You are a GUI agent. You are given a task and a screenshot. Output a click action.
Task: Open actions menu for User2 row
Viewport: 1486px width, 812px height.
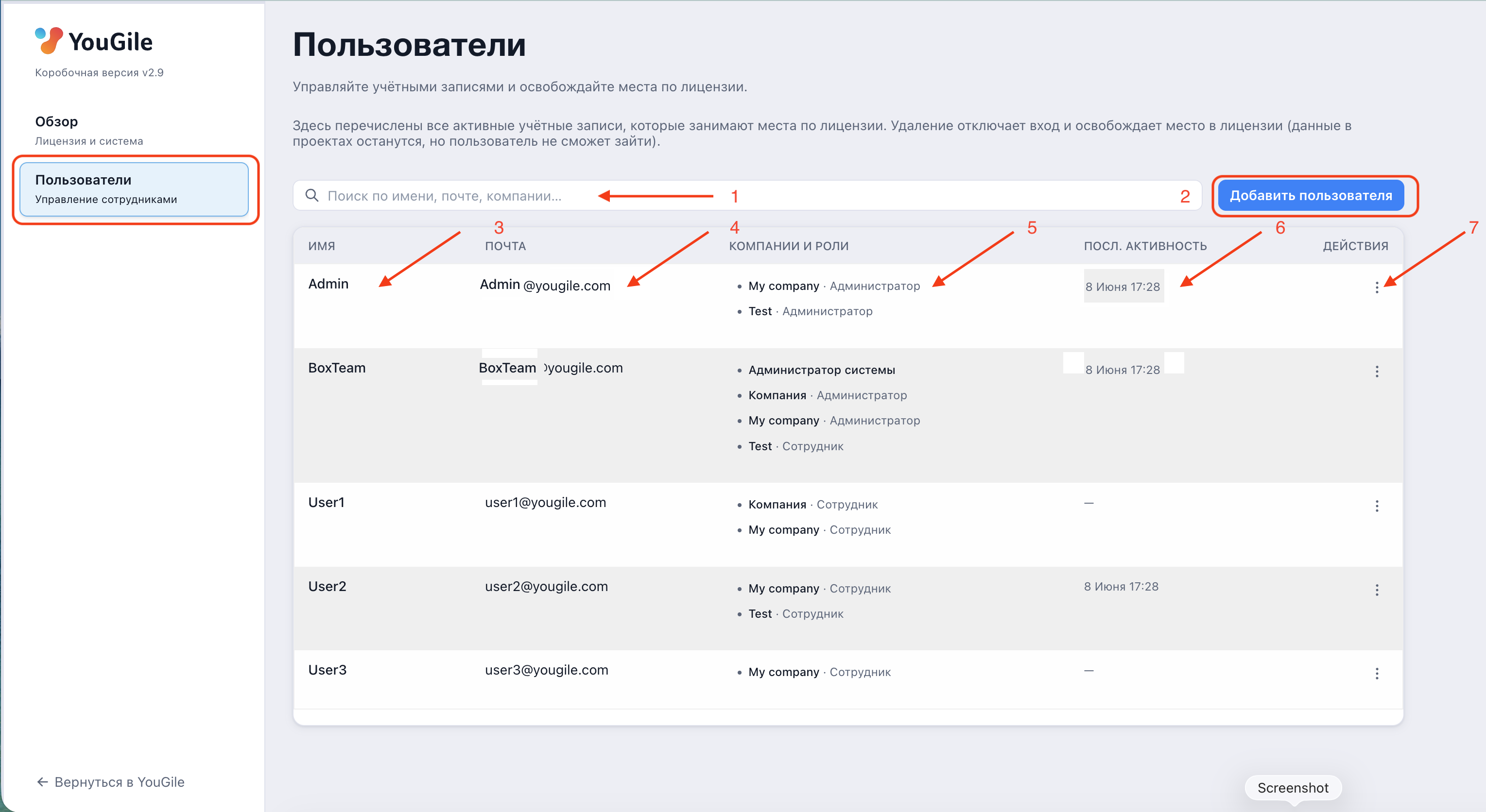(1376, 590)
